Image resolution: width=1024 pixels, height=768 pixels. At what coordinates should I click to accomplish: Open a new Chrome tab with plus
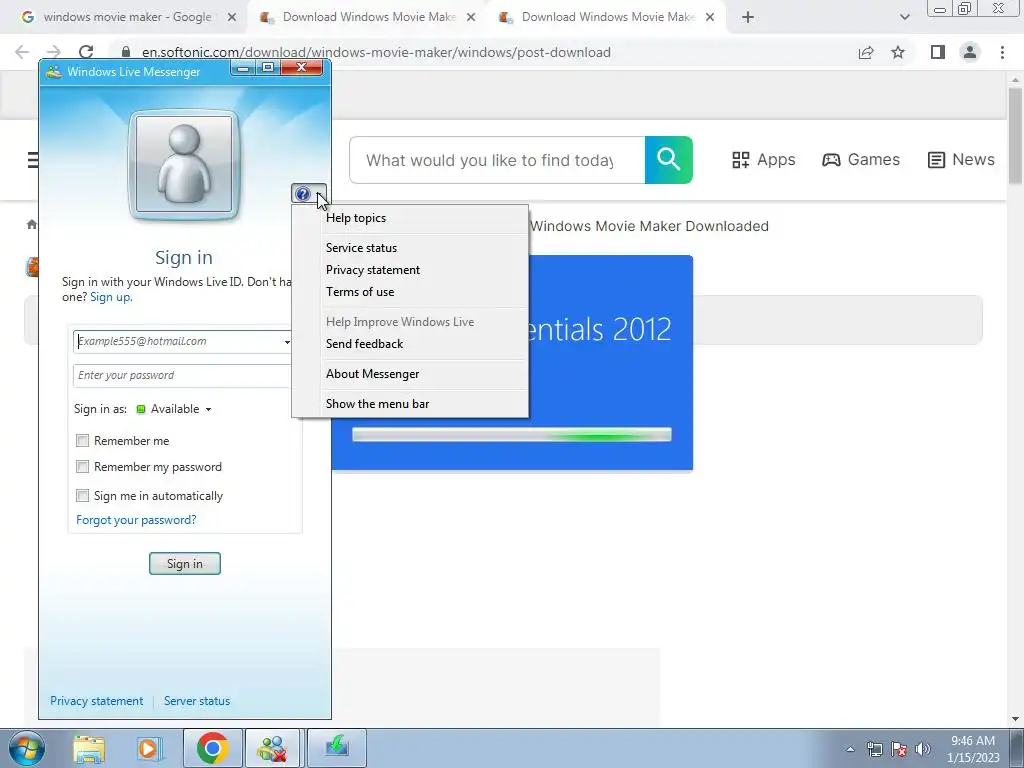(748, 18)
